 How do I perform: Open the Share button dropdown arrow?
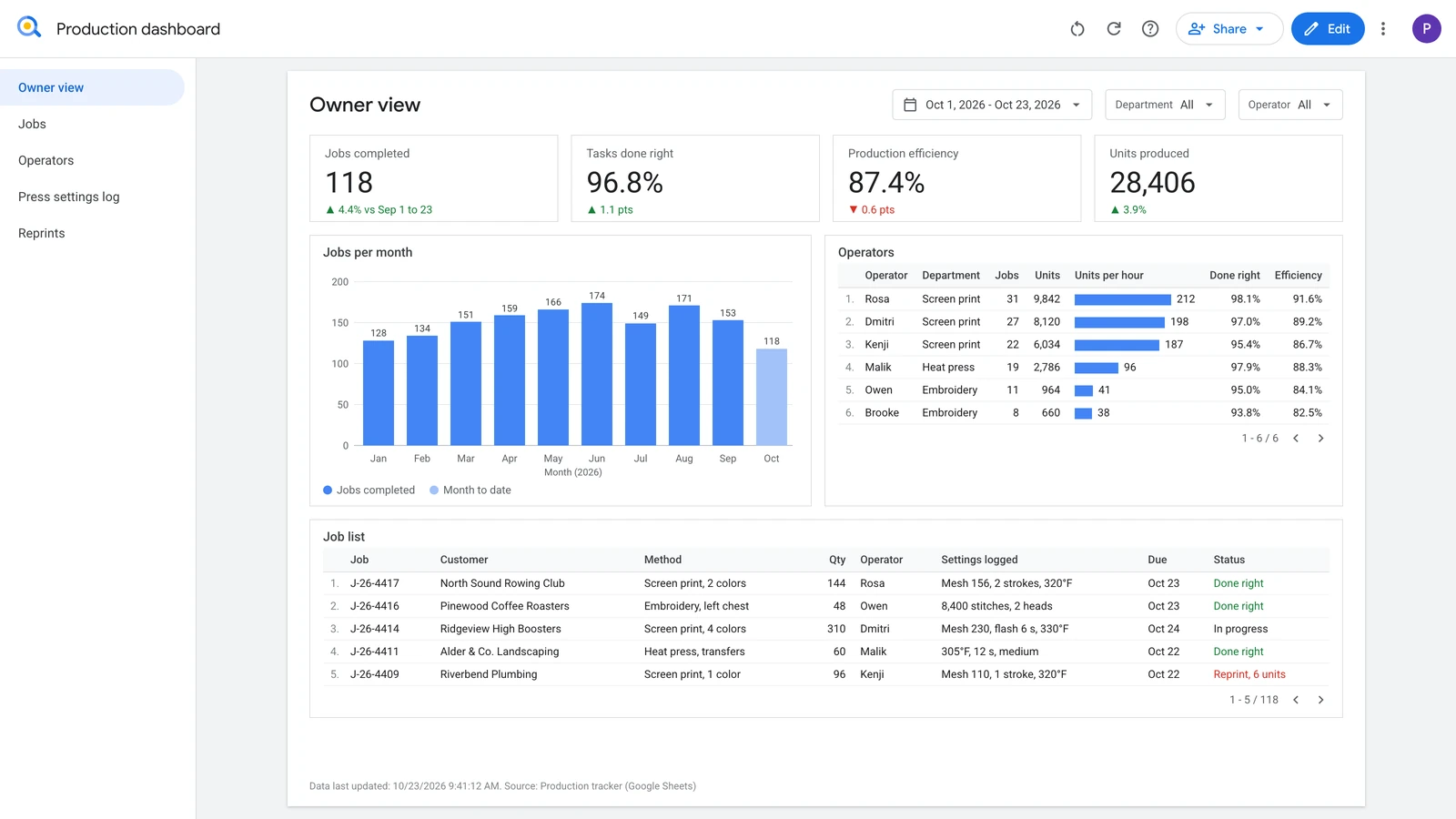pos(1260,29)
